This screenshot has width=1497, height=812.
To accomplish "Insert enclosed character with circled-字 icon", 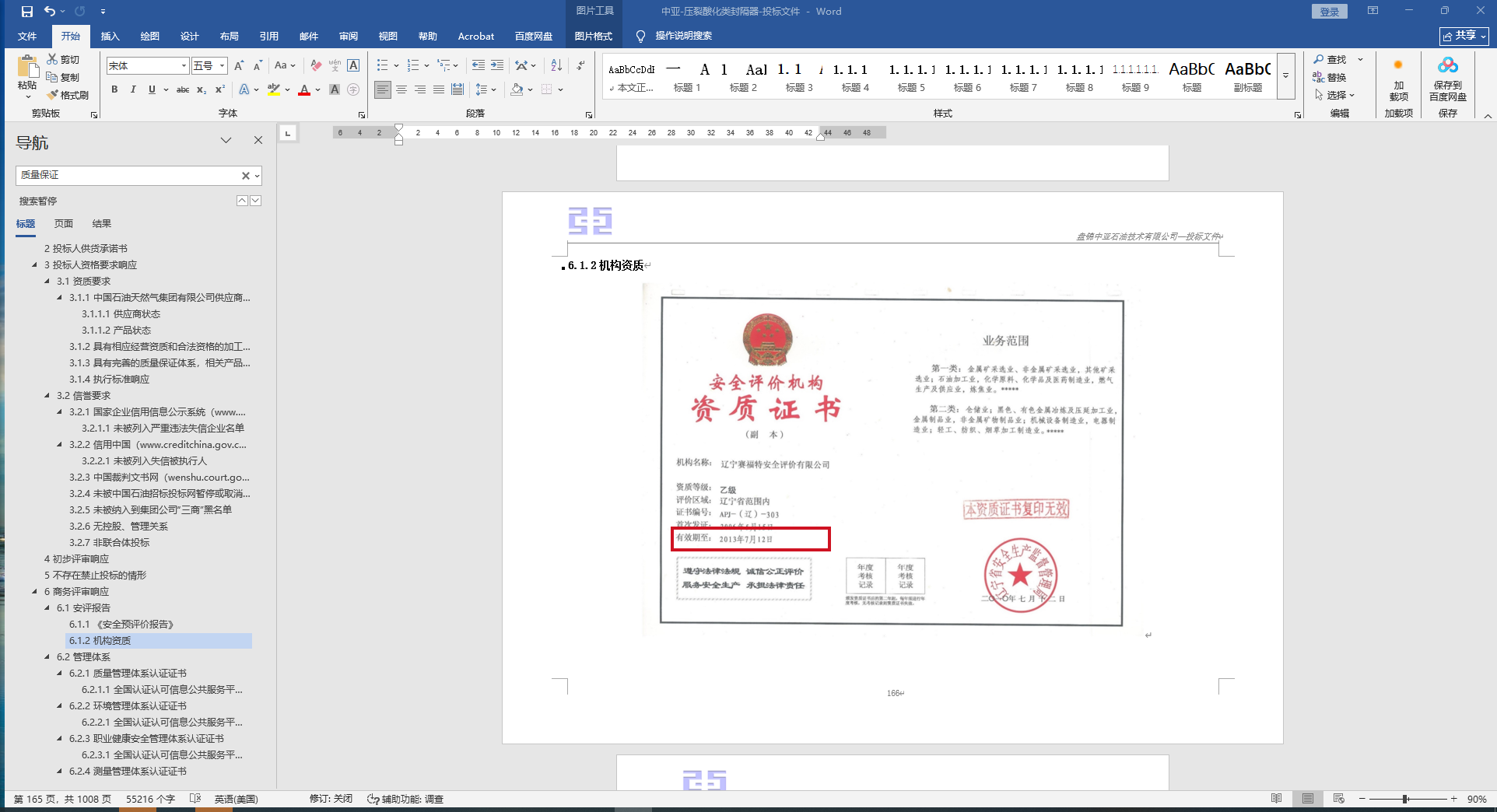I will coord(353,89).
